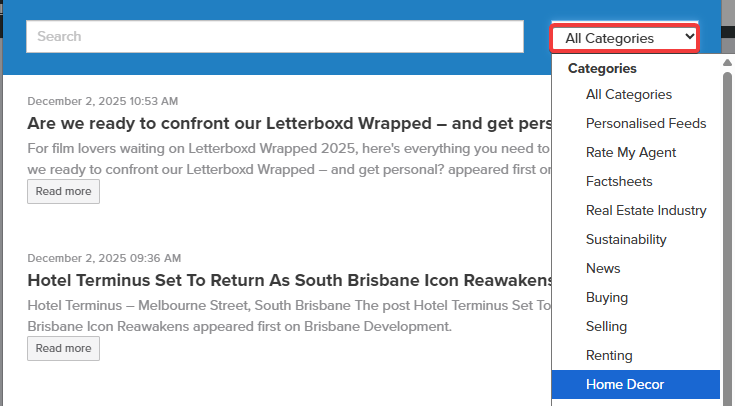Open the All Categories dropdown
Screen dimensions: 735x406
point(624,38)
